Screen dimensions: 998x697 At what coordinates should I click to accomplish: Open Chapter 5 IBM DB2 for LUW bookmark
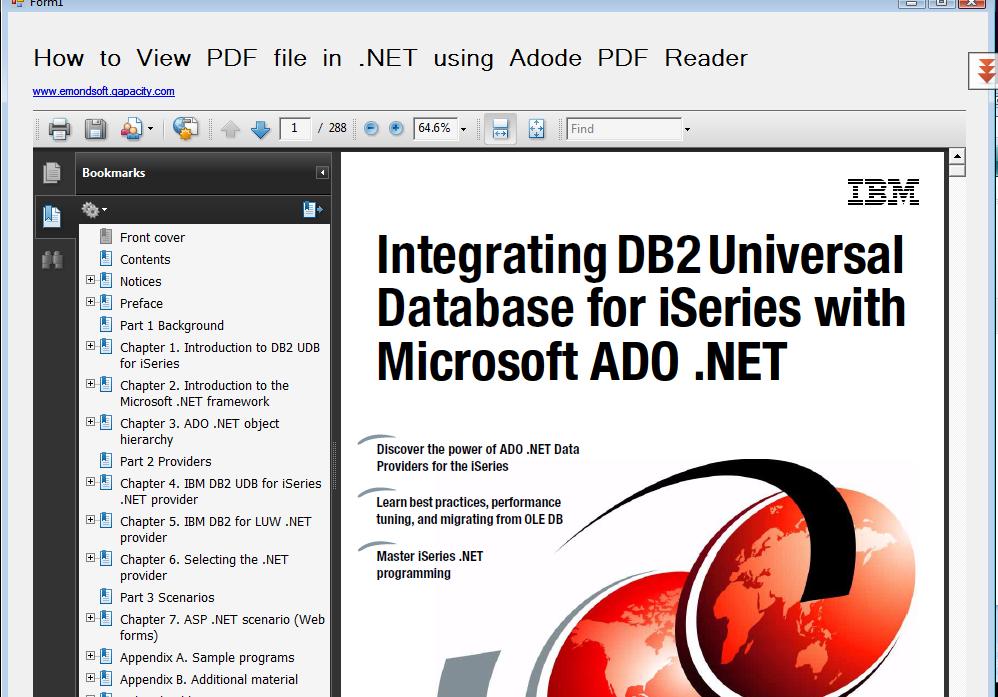tap(215, 530)
